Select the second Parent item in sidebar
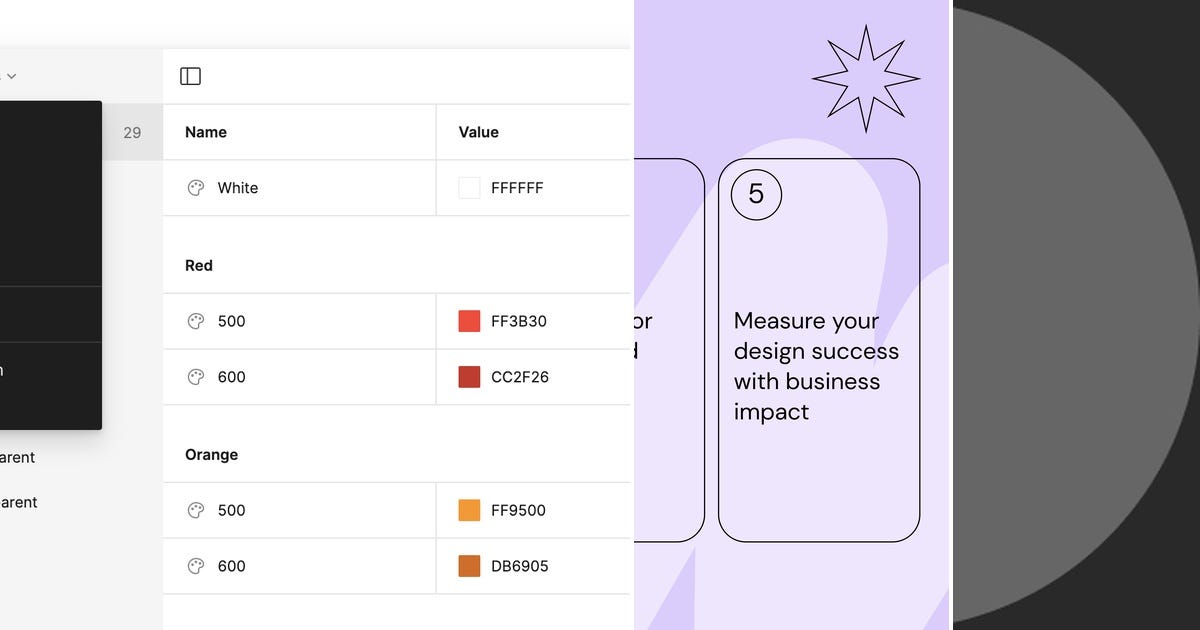1200x630 pixels. [18, 502]
